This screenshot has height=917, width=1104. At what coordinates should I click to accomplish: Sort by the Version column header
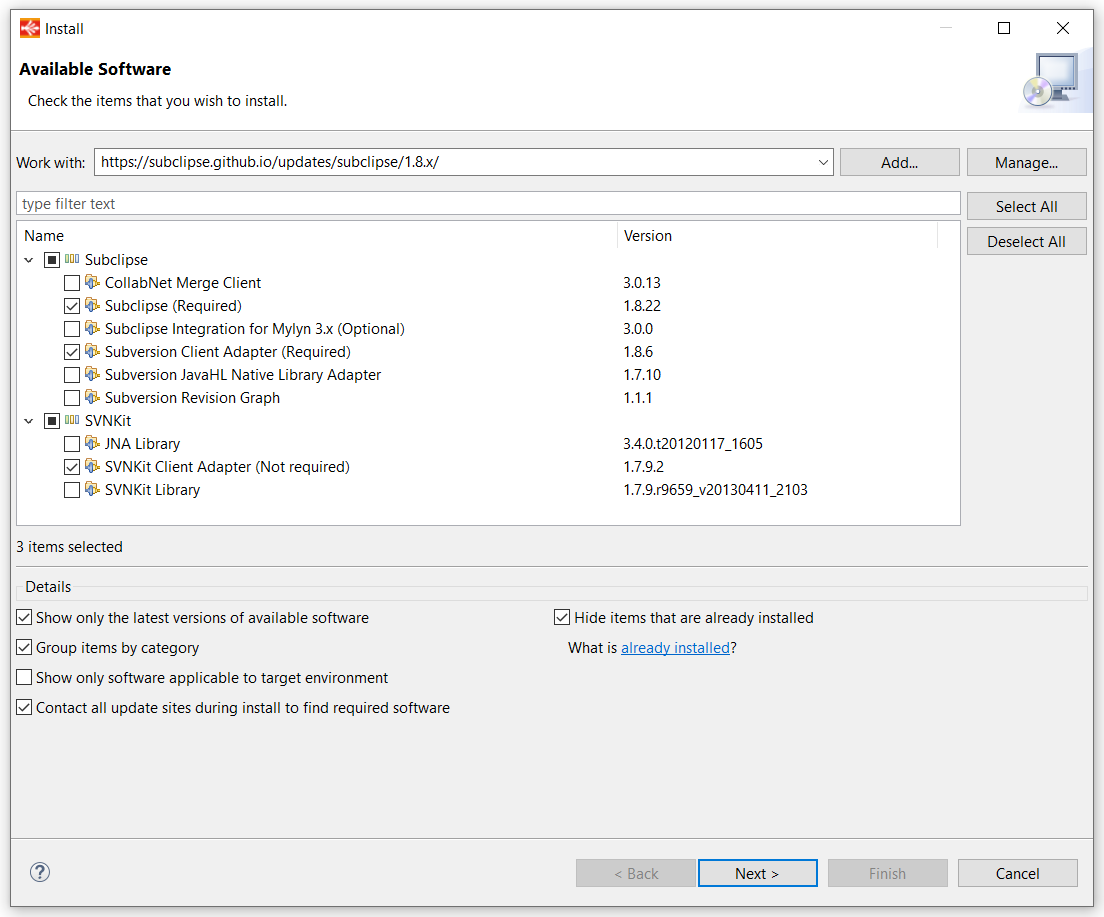pyautogui.click(x=777, y=236)
